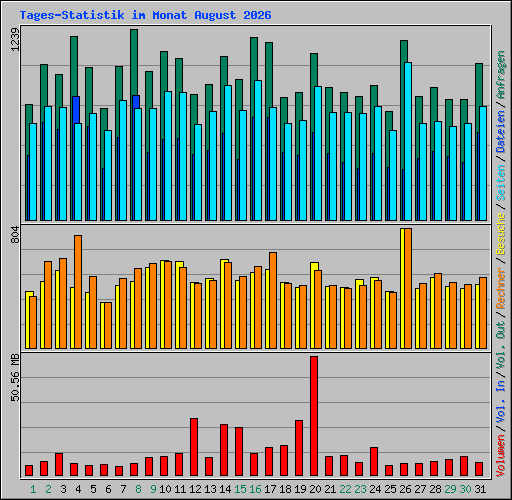Select day label "7" on the x-axis
Viewport: 512px width, 500px height.
[x=123, y=489]
